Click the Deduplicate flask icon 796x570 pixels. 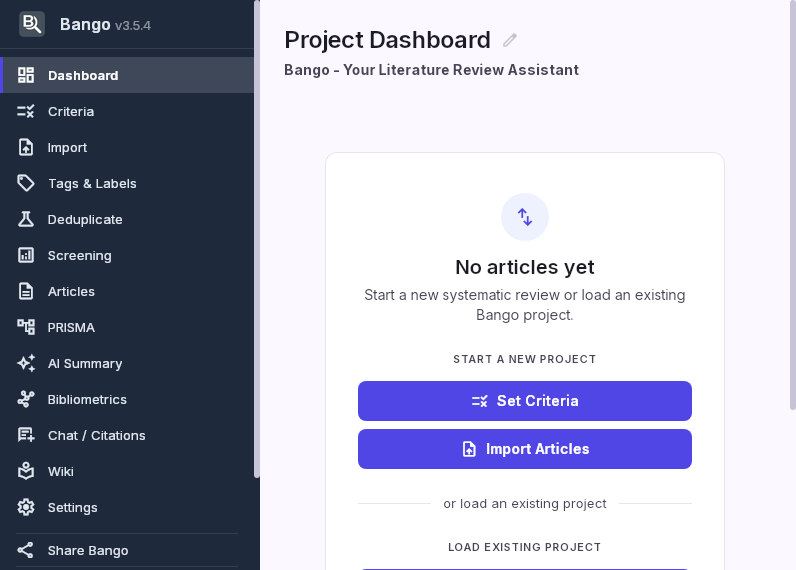pos(26,219)
